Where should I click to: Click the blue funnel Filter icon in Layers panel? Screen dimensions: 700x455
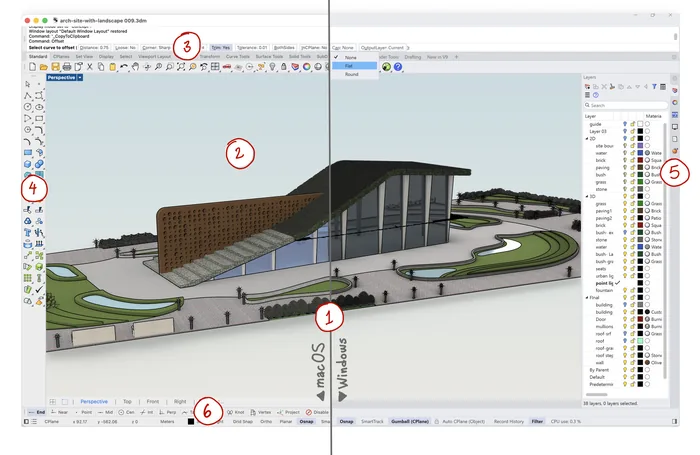654,87
